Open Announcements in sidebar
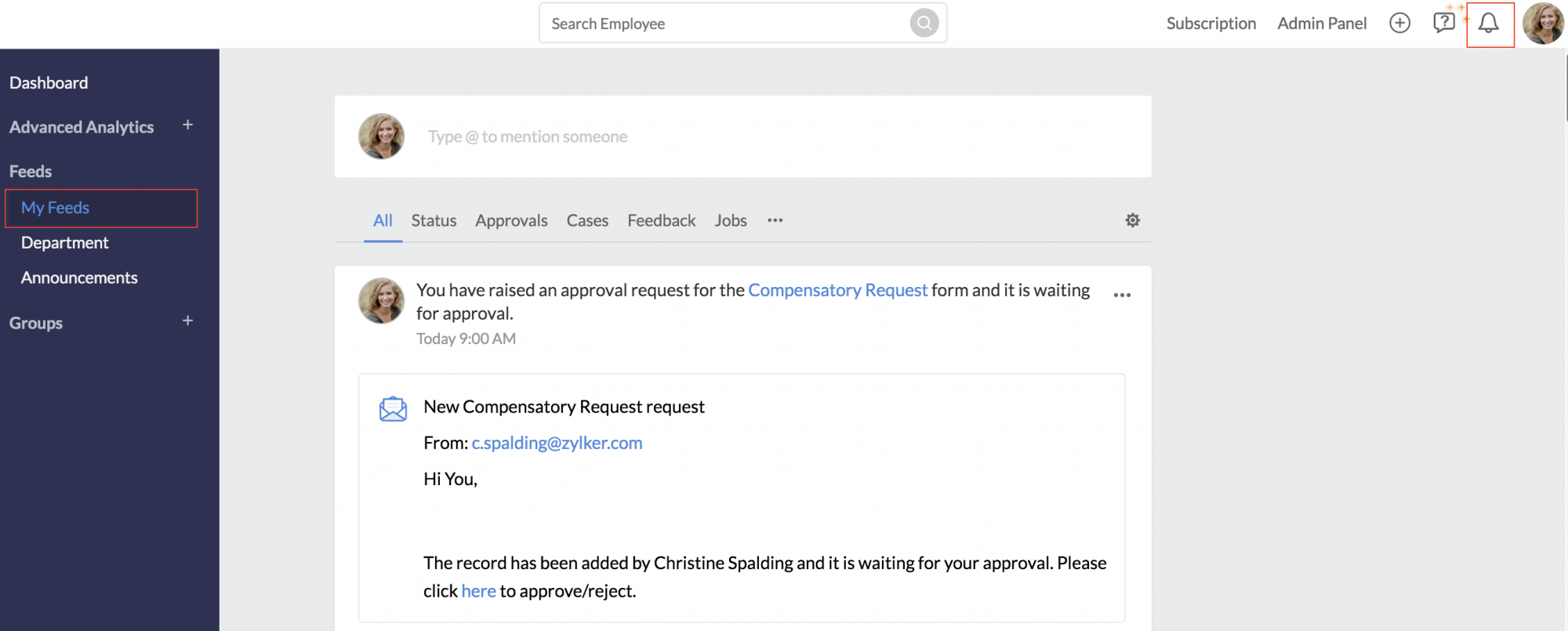The width and height of the screenshot is (1568, 631). click(x=79, y=278)
